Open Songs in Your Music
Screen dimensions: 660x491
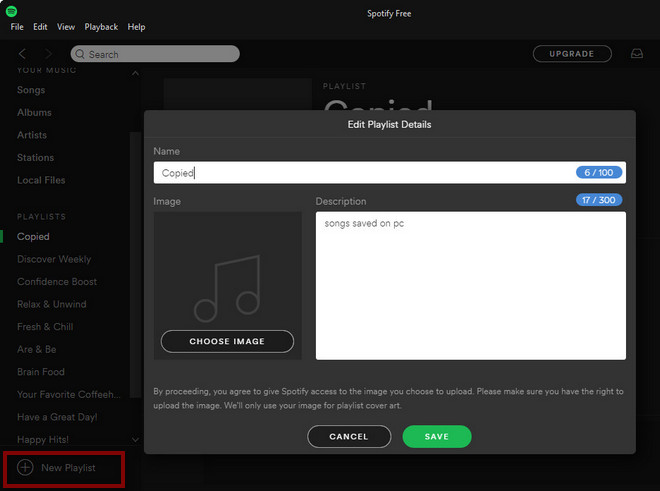tap(31, 90)
